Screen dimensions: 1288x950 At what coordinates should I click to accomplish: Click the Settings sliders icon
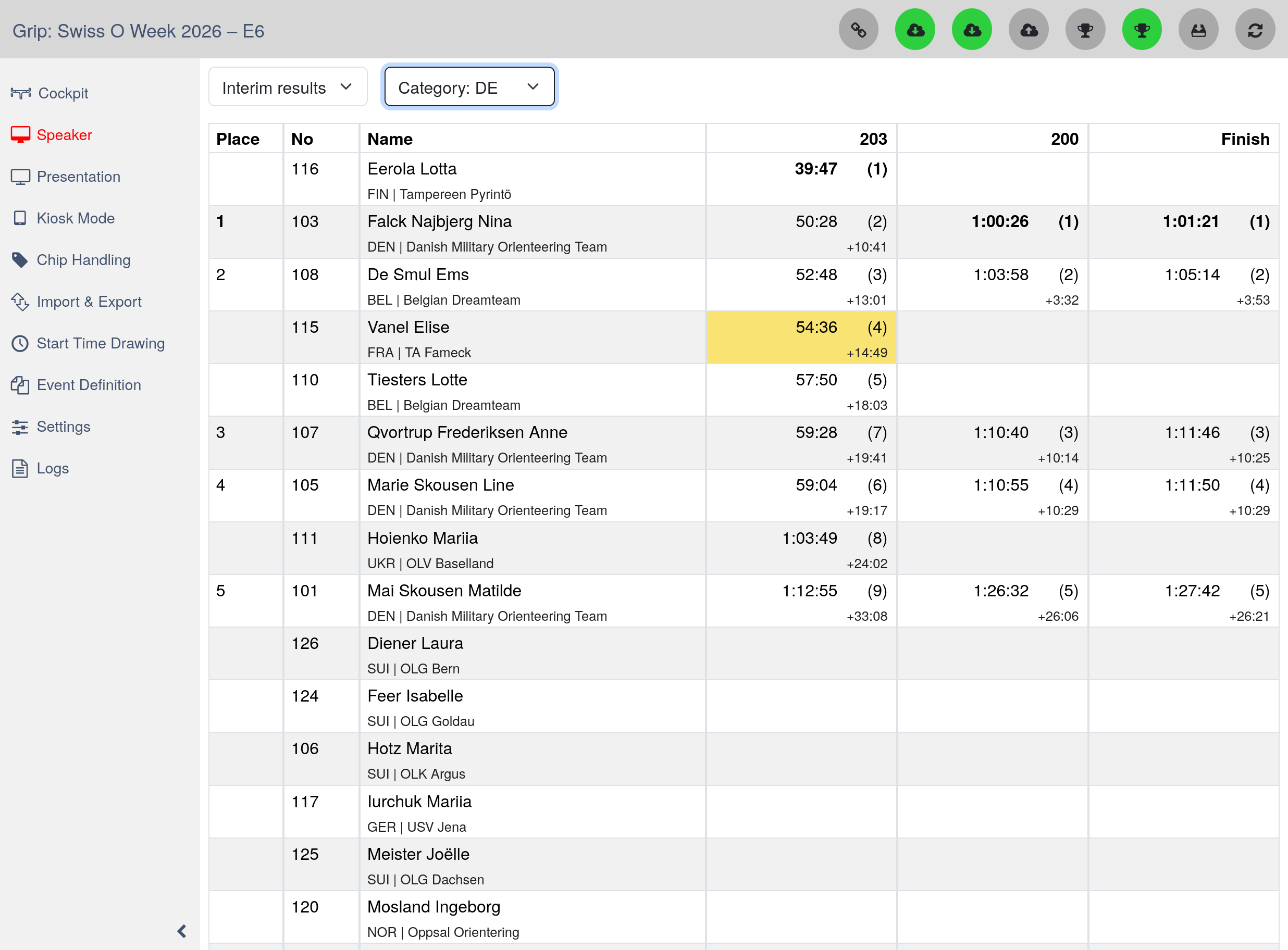tap(20, 427)
